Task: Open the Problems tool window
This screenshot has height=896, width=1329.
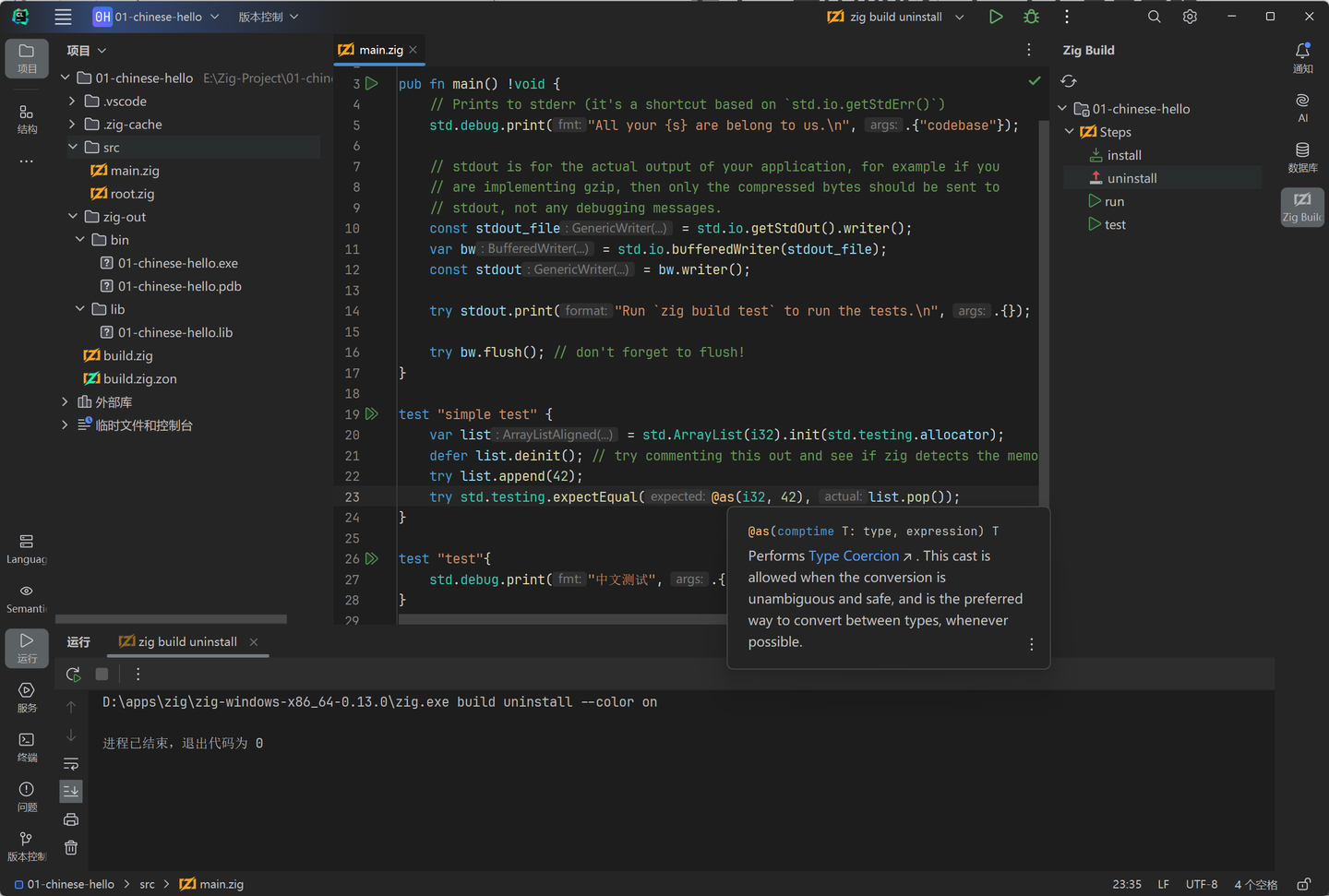Action: [x=27, y=796]
